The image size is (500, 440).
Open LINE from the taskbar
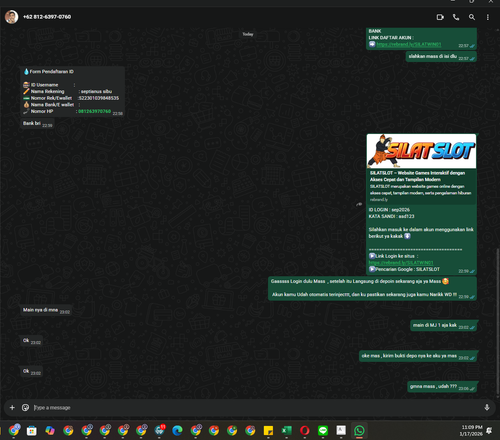click(x=323, y=431)
